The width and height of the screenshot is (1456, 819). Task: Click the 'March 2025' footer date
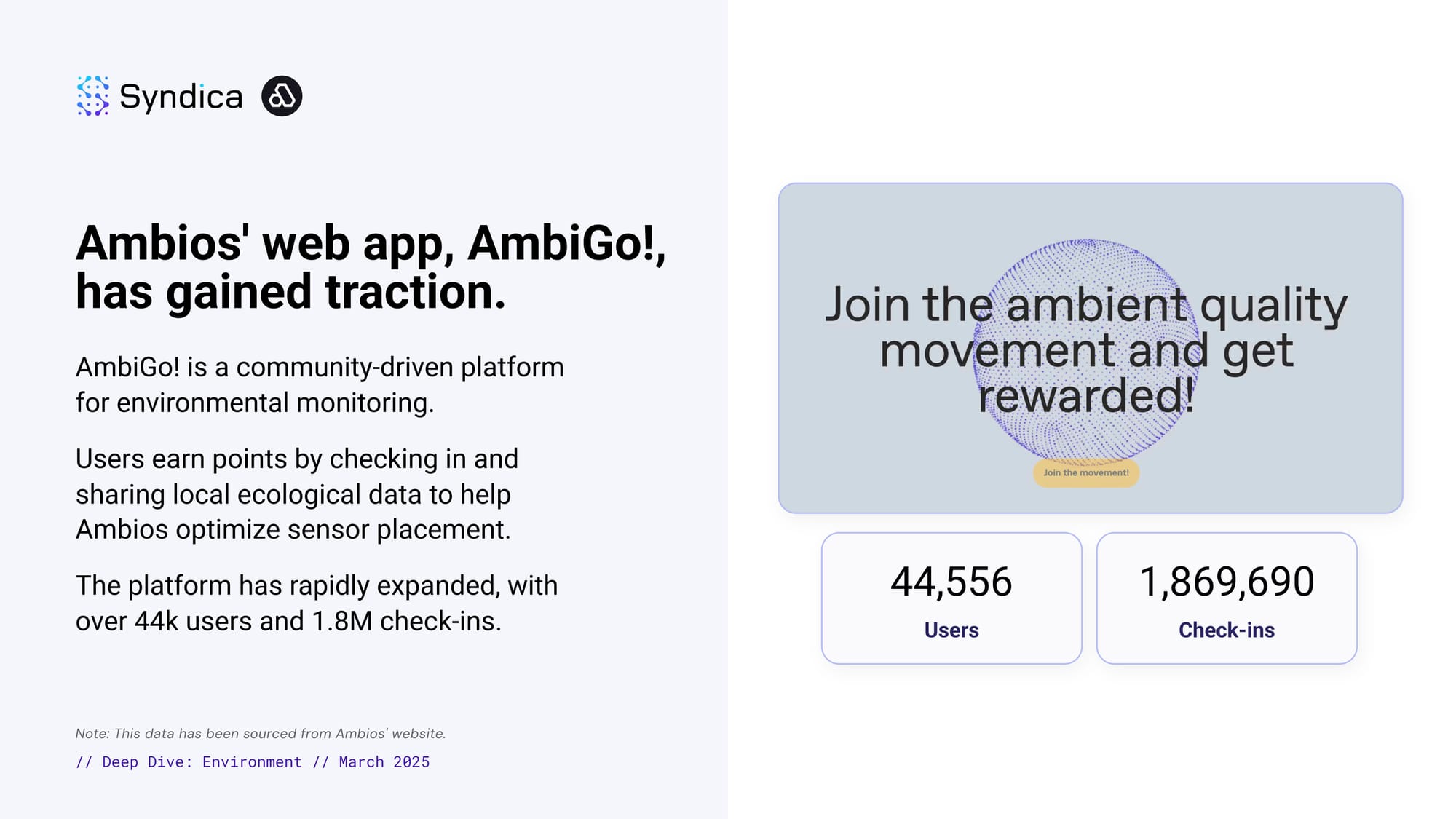point(384,762)
